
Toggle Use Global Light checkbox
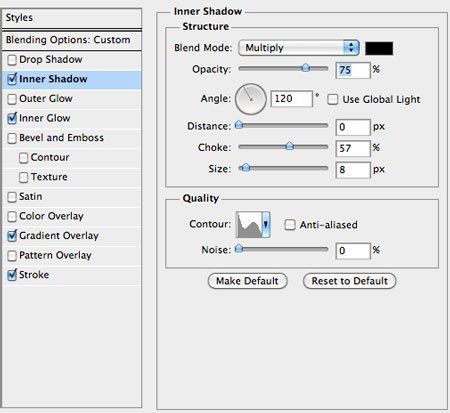coord(332,99)
